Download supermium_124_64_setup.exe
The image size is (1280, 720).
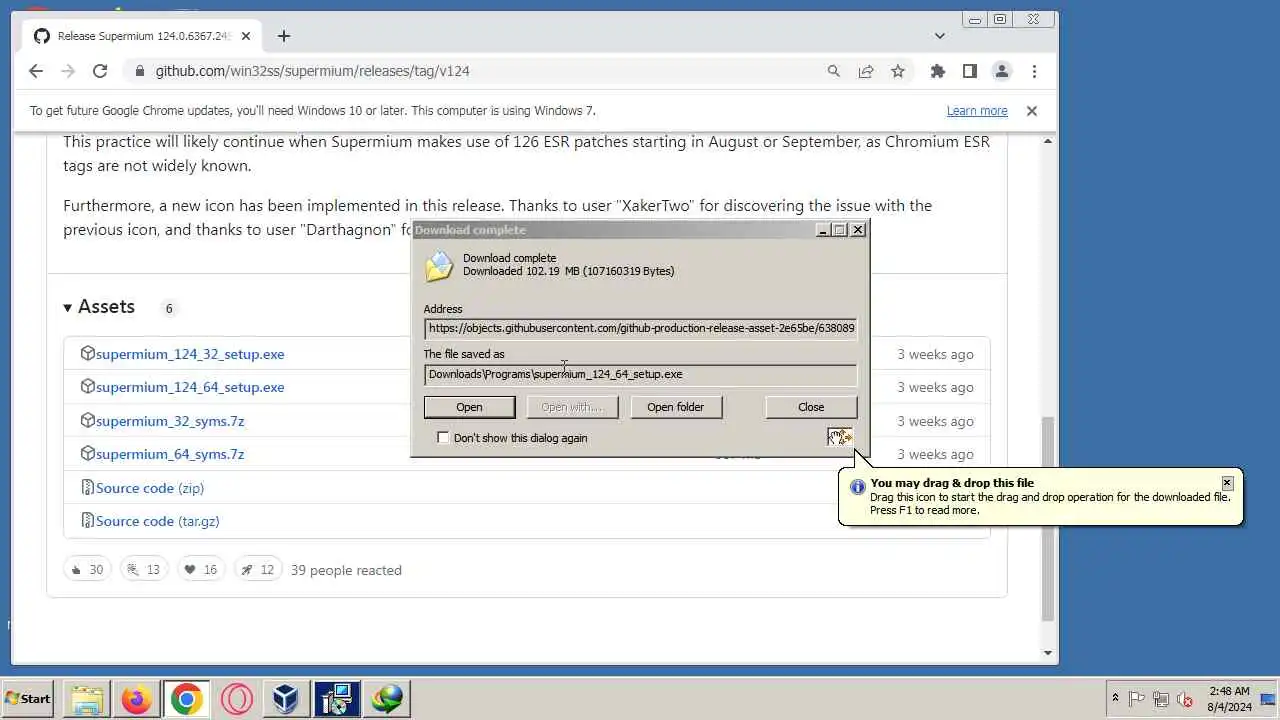tap(190, 387)
